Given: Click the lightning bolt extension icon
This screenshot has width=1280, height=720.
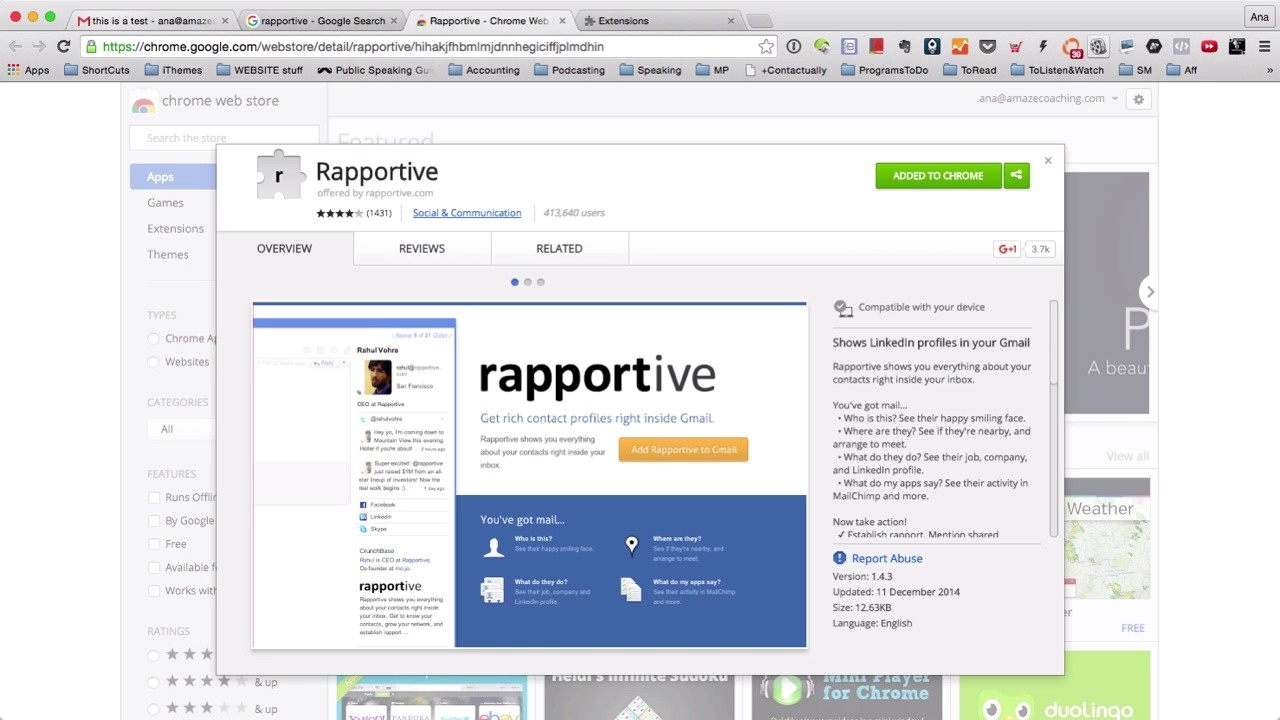Looking at the screenshot, I should [x=1043, y=46].
